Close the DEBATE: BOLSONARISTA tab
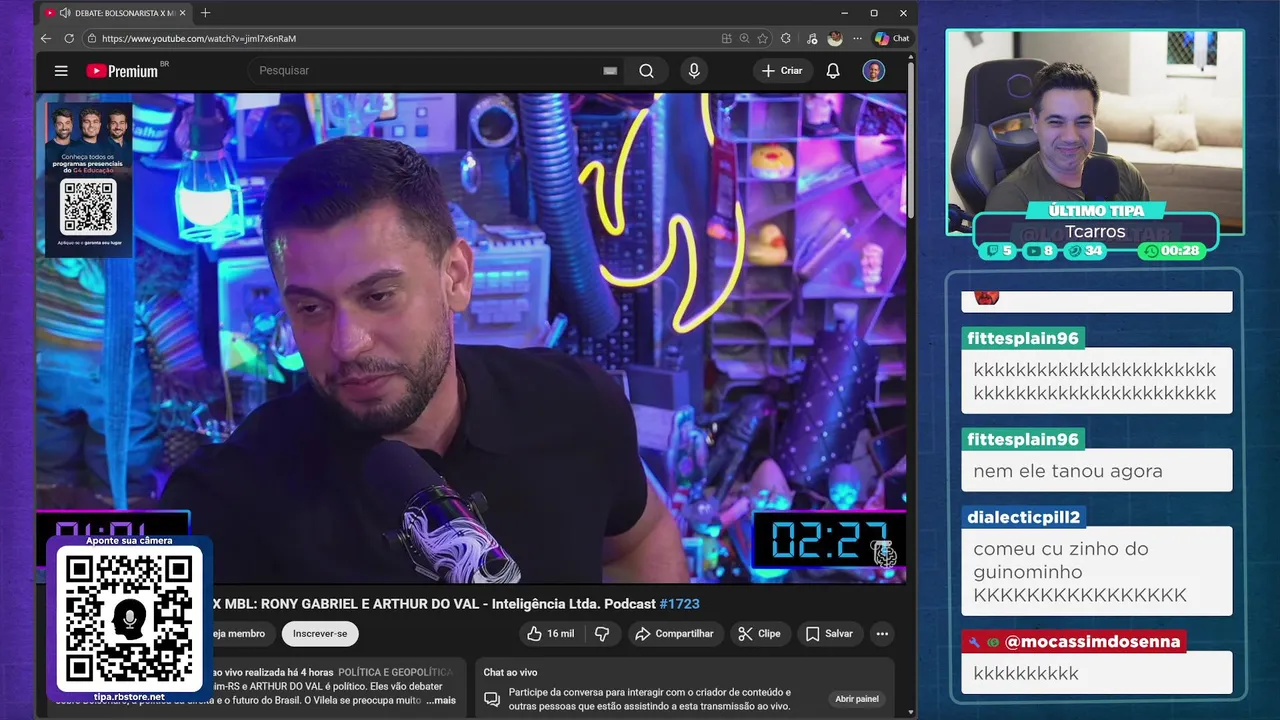 [x=182, y=13]
